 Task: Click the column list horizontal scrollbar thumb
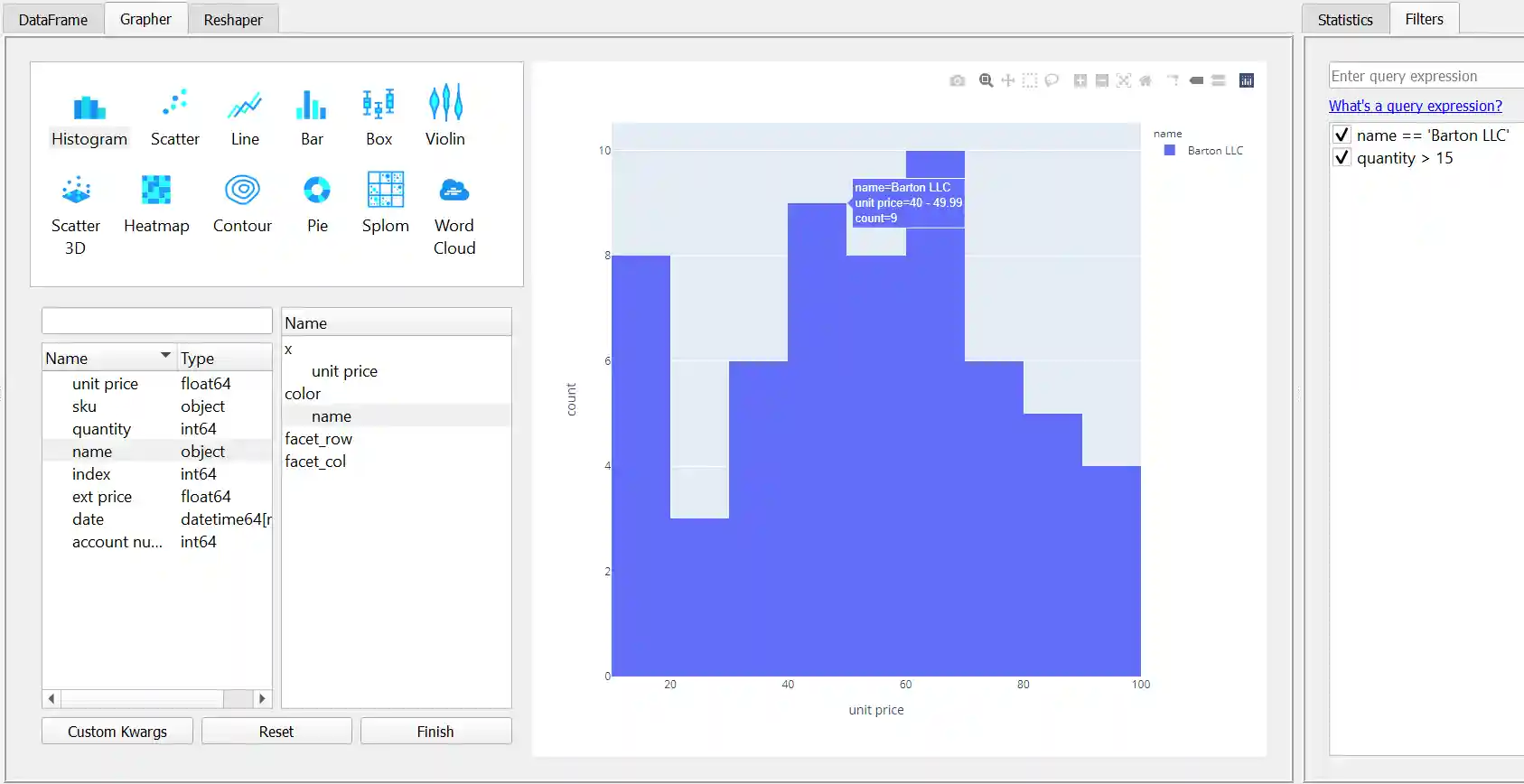click(142, 698)
